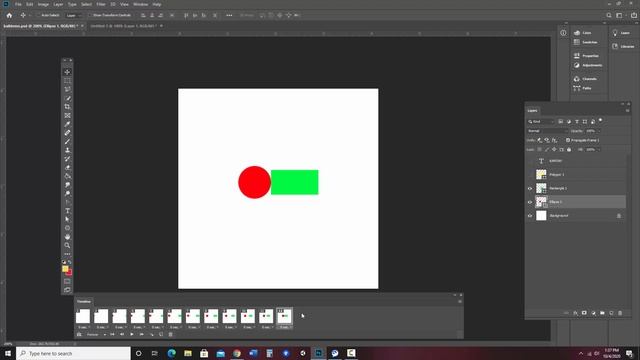Image resolution: width=640 pixels, height=360 pixels.
Task: Toggle Show Transform Controls checkbox
Action: tap(90, 16)
